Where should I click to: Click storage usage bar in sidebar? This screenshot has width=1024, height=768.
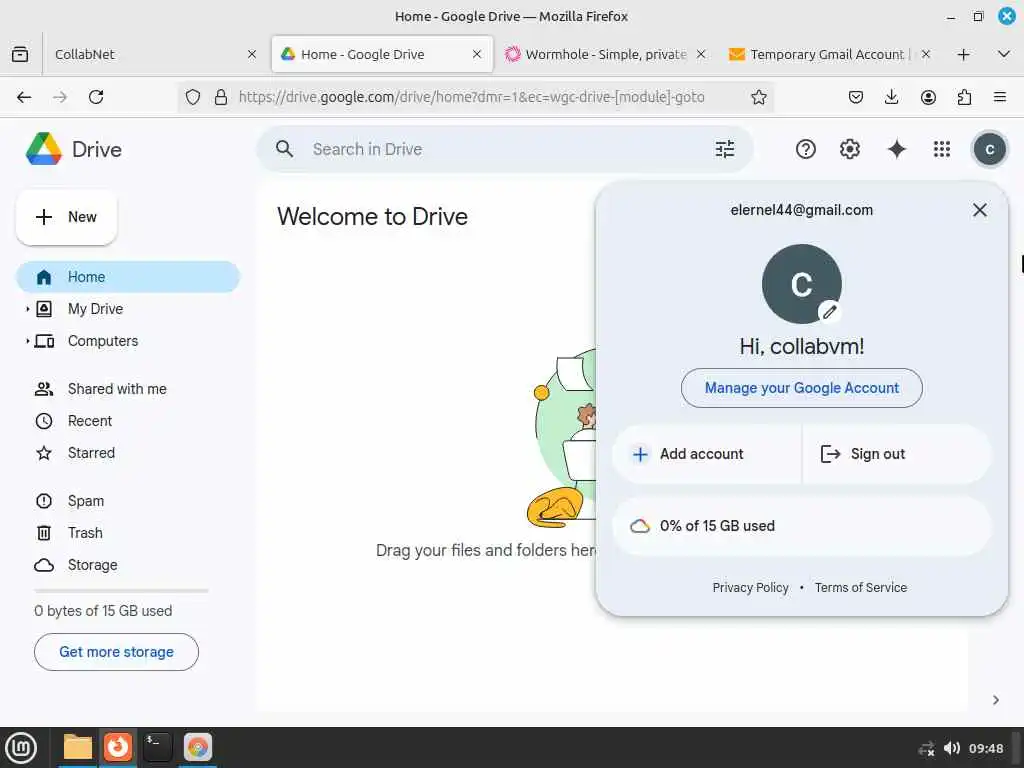click(121, 590)
